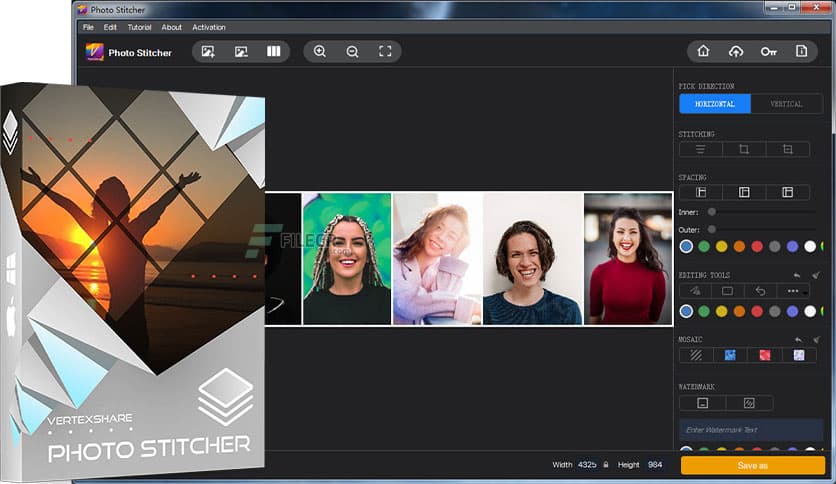Viewport: 836px width, 484px height.
Task: Select the blue mosaic pattern
Action: coord(730,355)
